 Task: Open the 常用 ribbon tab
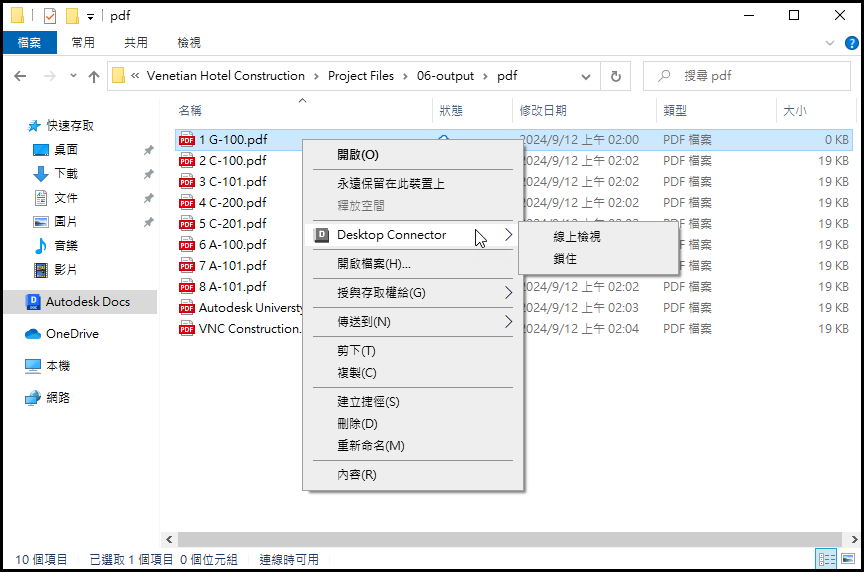(x=83, y=43)
